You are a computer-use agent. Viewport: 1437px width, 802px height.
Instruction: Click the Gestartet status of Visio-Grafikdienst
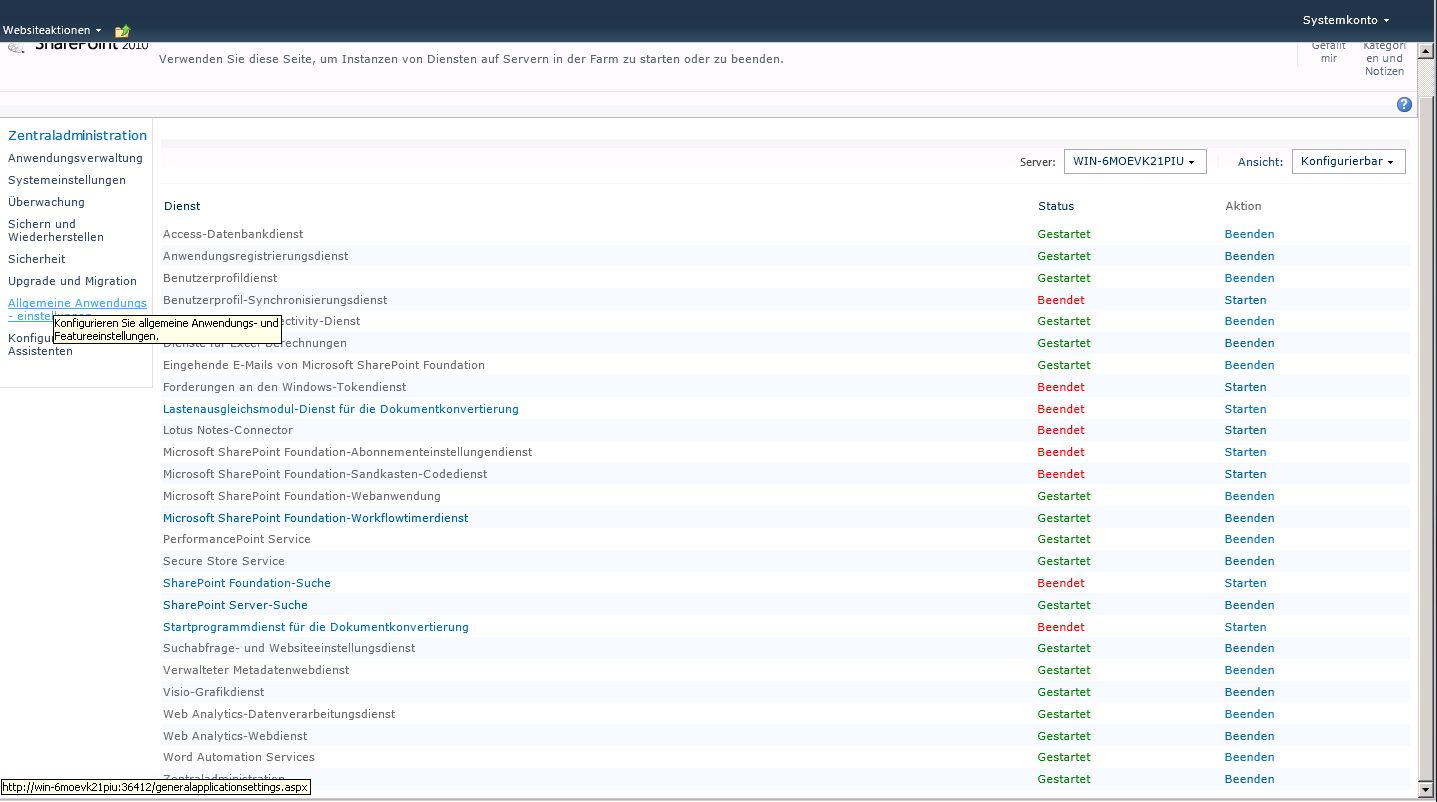click(1064, 692)
